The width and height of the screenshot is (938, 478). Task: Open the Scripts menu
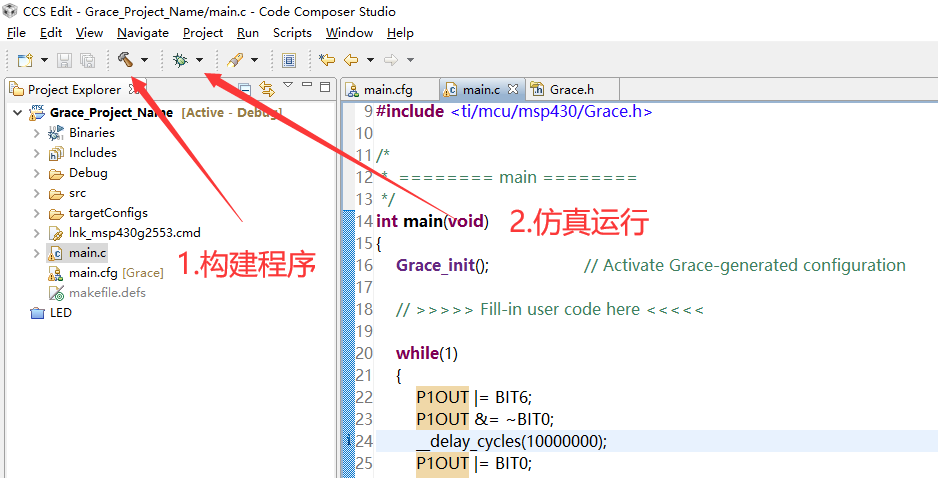click(293, 33)
